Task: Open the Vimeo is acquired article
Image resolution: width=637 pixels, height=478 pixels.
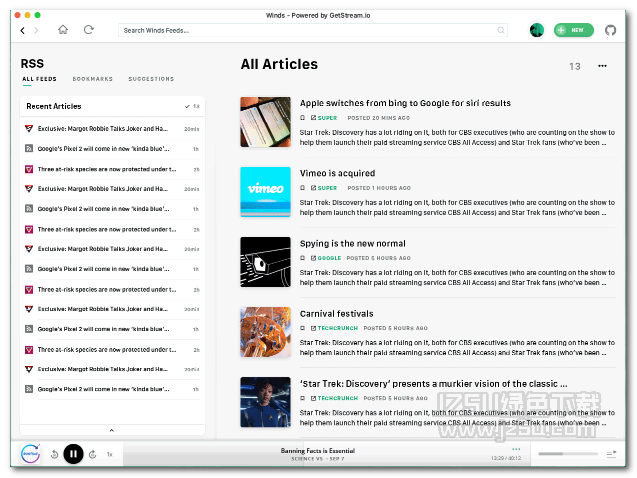Action: click(x=337, y=173)
